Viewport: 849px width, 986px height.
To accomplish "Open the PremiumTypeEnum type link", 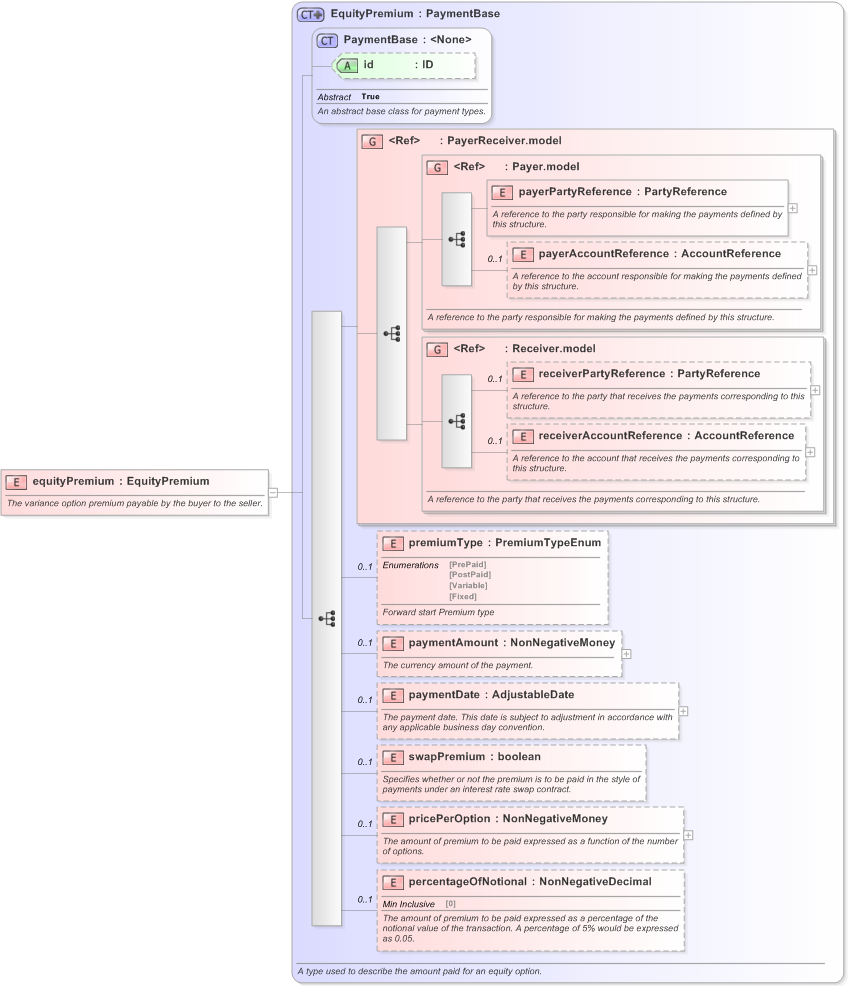I will click(x=548, y=543).
